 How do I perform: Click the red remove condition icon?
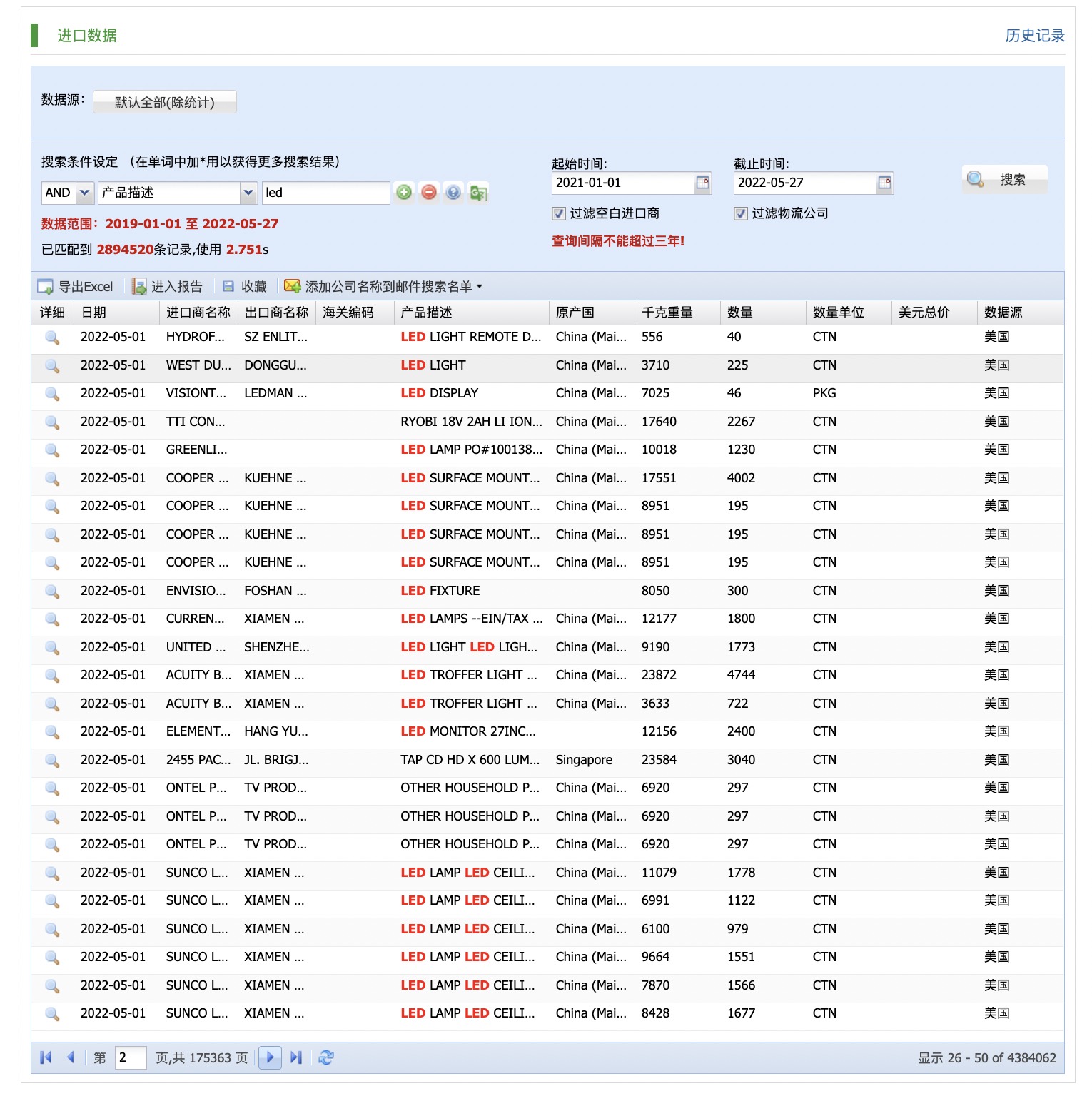(429, 193)
